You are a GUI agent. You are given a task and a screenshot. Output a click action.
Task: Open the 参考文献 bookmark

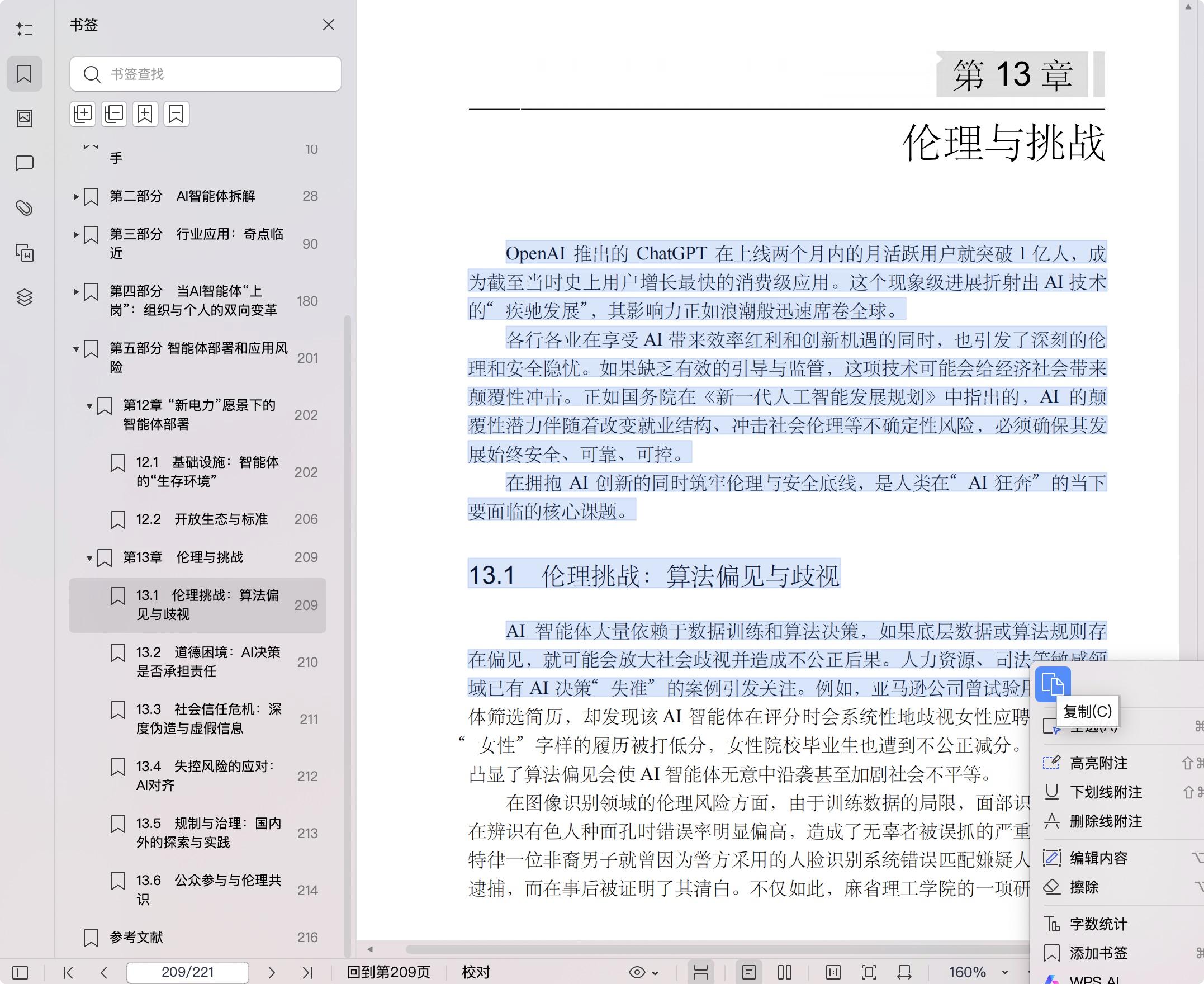pos(198,938)
